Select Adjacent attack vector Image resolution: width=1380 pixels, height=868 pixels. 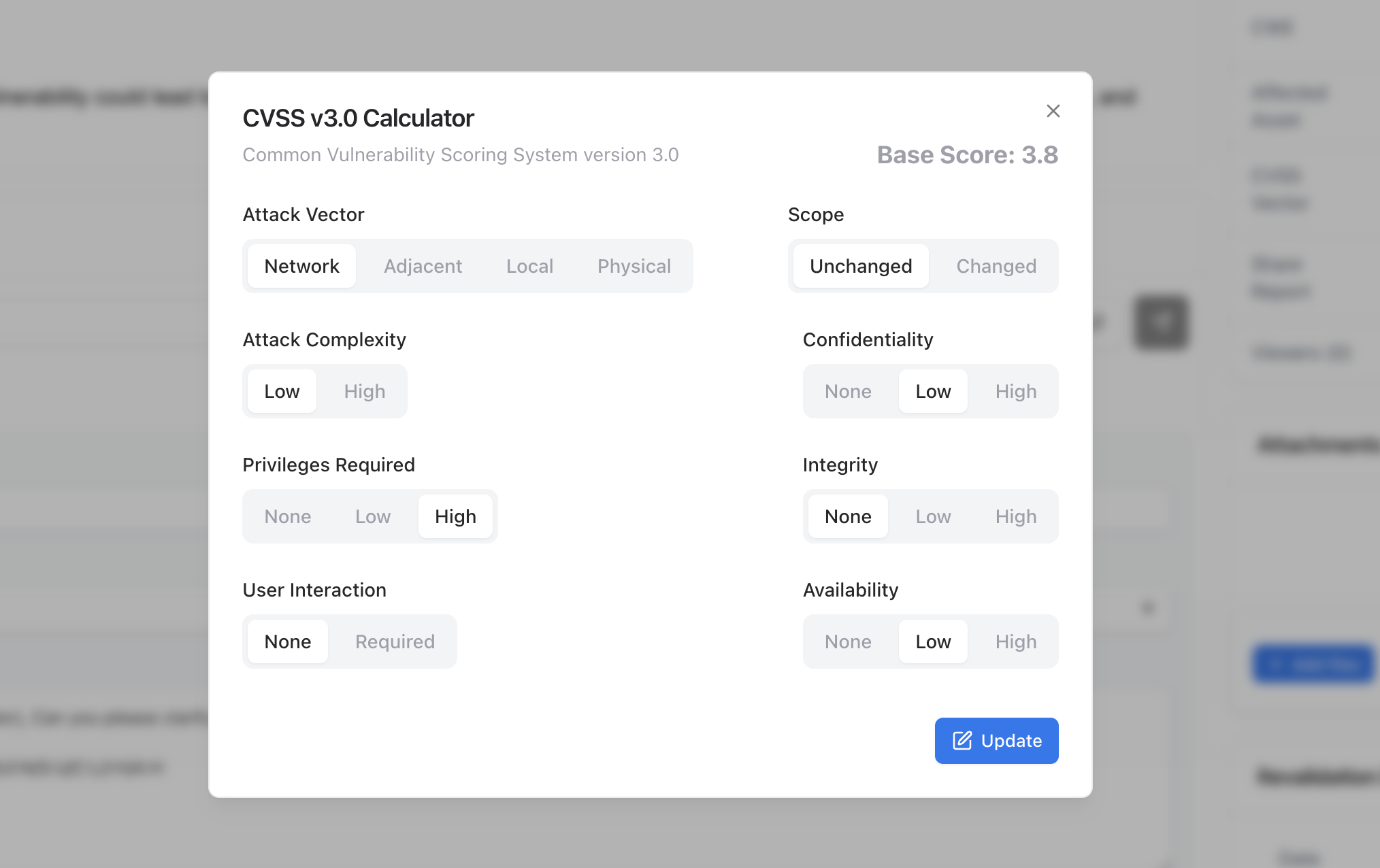pos(423,266)
